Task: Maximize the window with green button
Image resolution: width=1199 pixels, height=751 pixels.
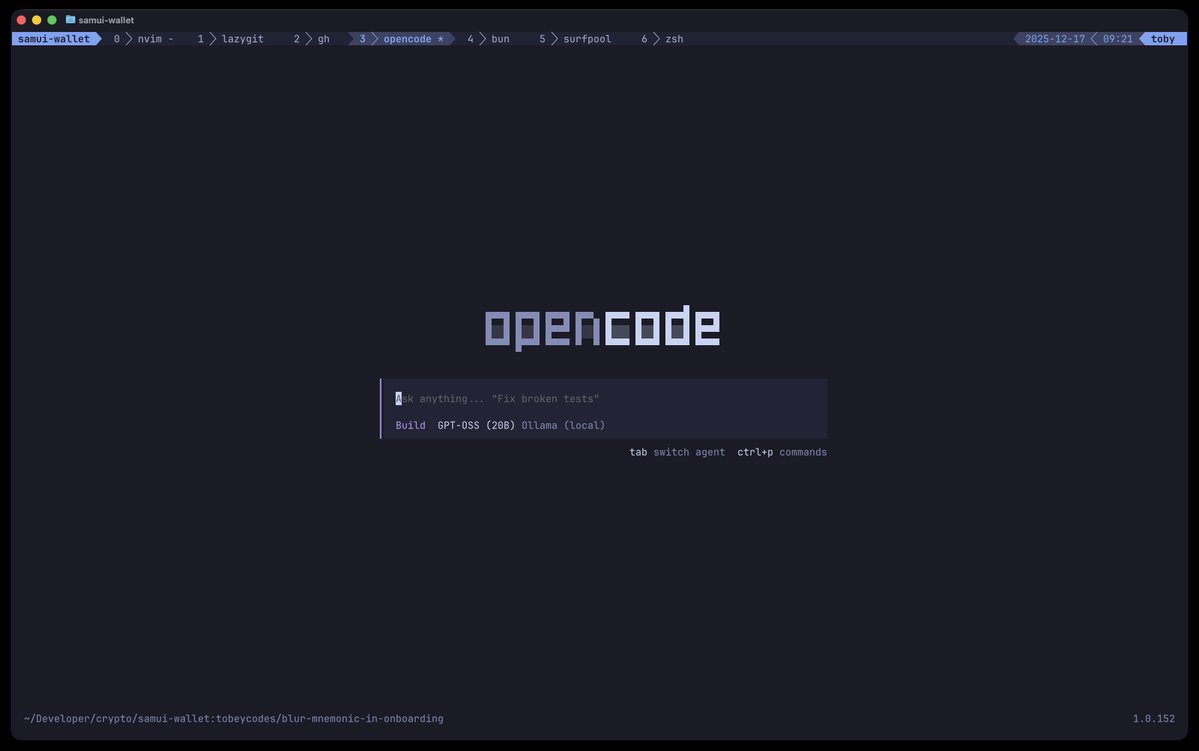Action: (x=52, y=20)
